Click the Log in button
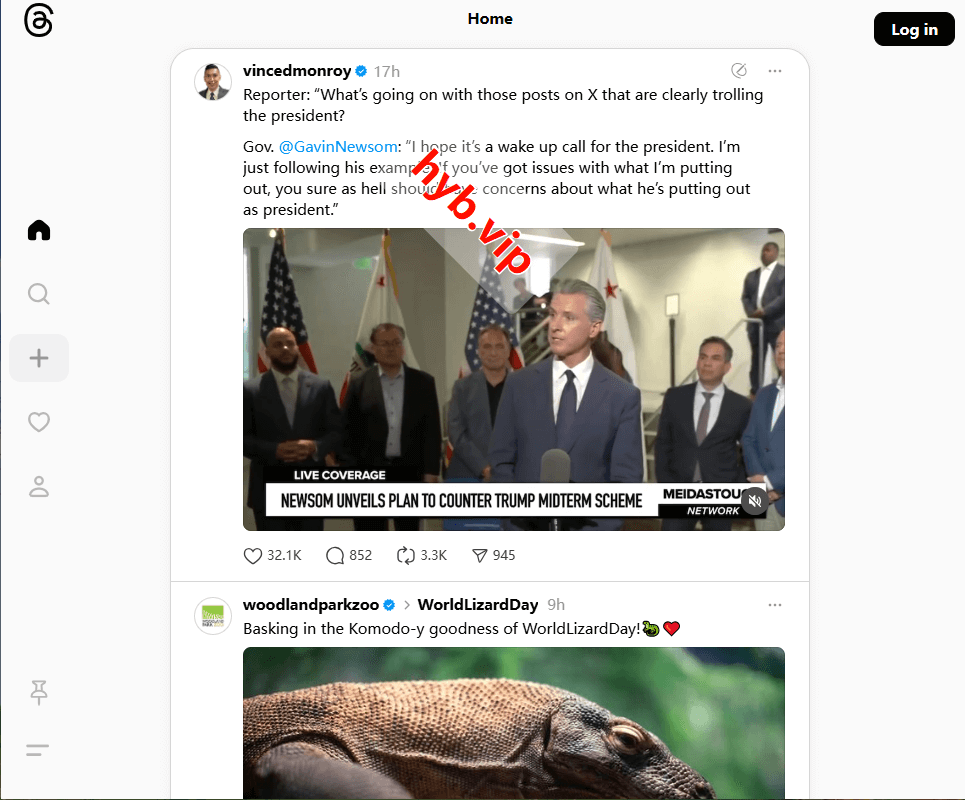This screenshot has width=965, height=800. point(914,30)
